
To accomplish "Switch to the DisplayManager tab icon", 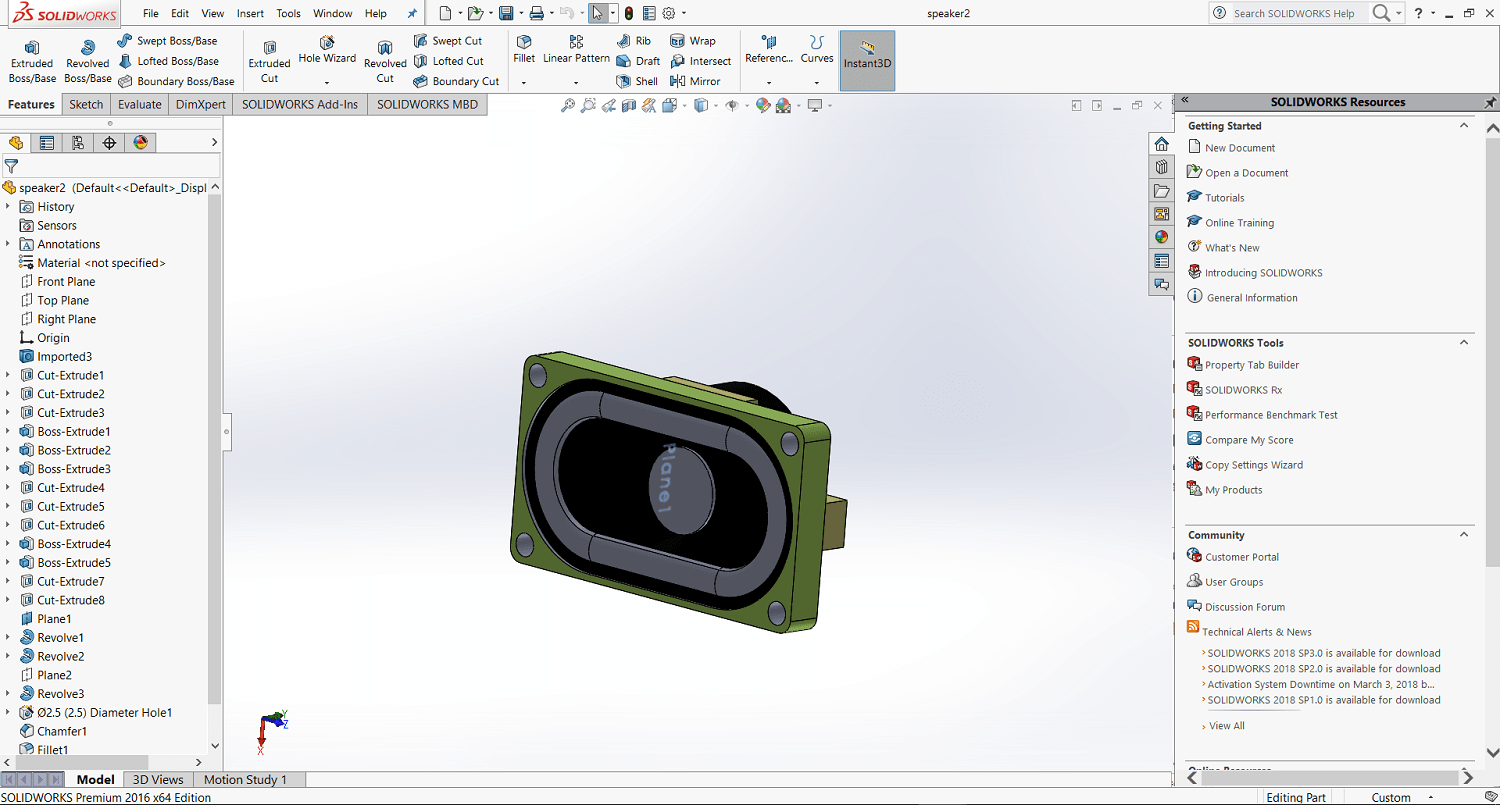I will 140,143.
